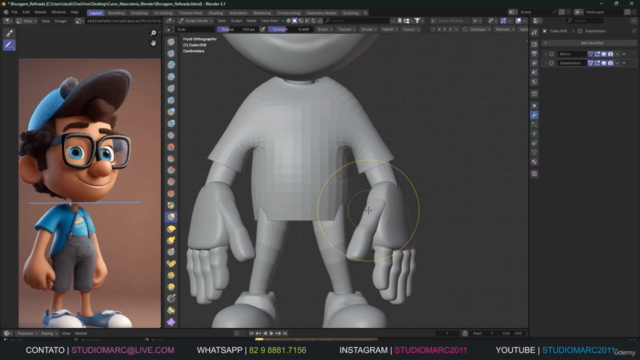Switch to the Modeling workspace tab
The width and height of the screenshot is (640, 360).
click(116, 13)
